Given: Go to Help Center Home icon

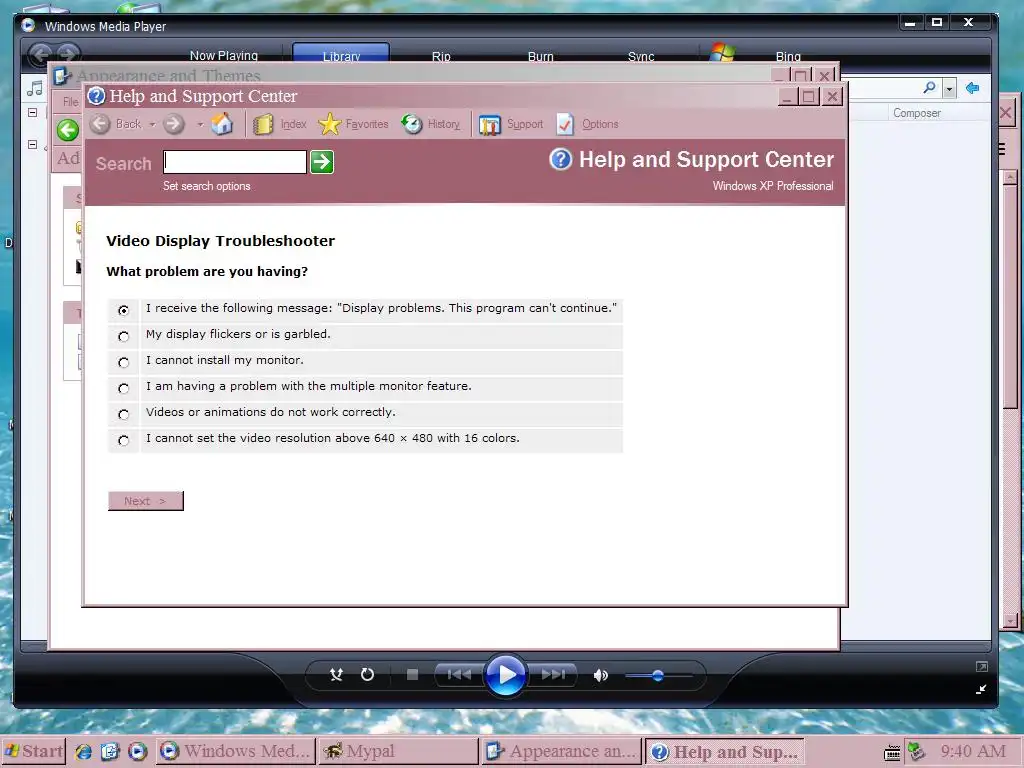Looking at the screenshot, I should click(222, 123).
